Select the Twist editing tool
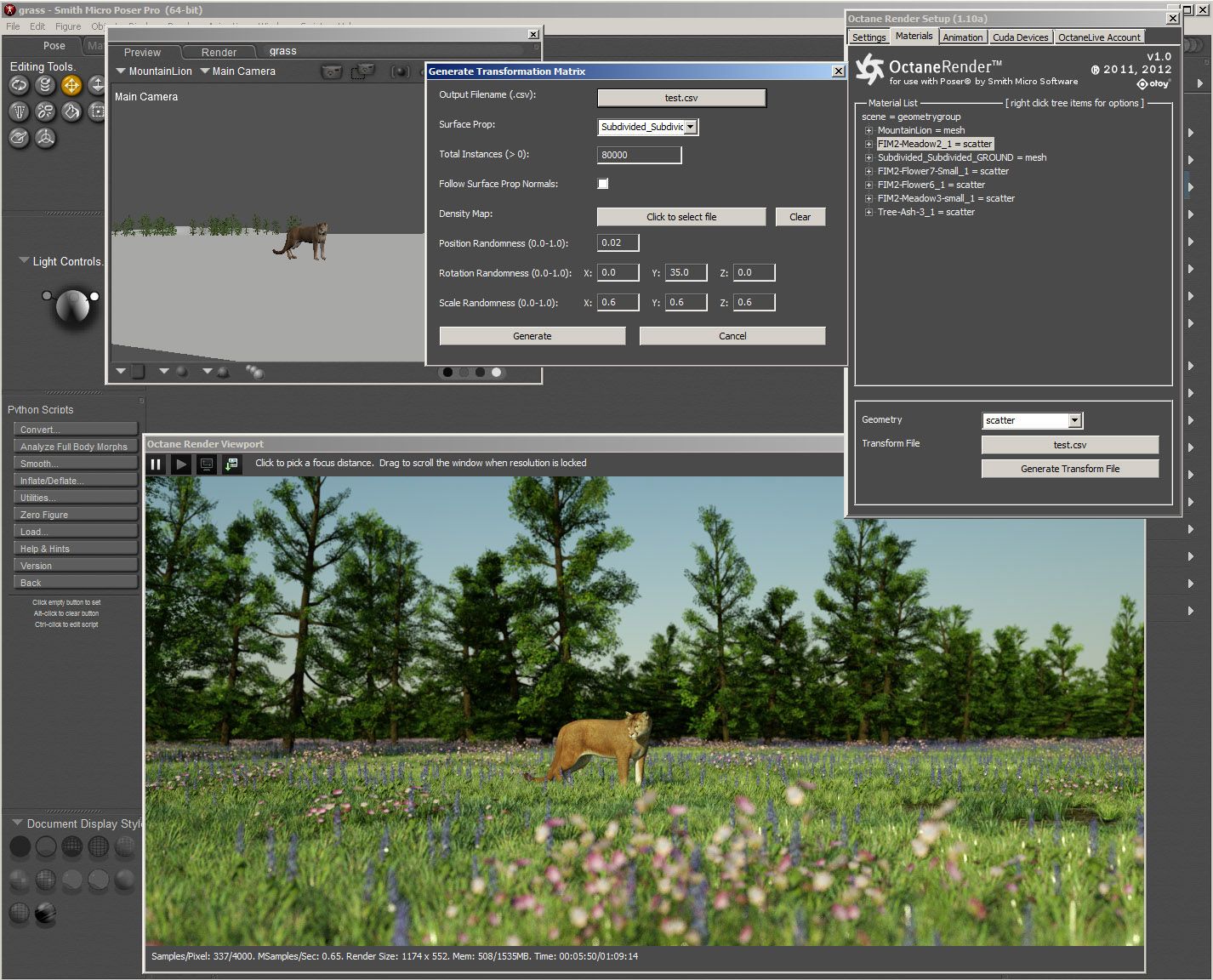Screen dimensions: 1213x980 click(45, 85)
